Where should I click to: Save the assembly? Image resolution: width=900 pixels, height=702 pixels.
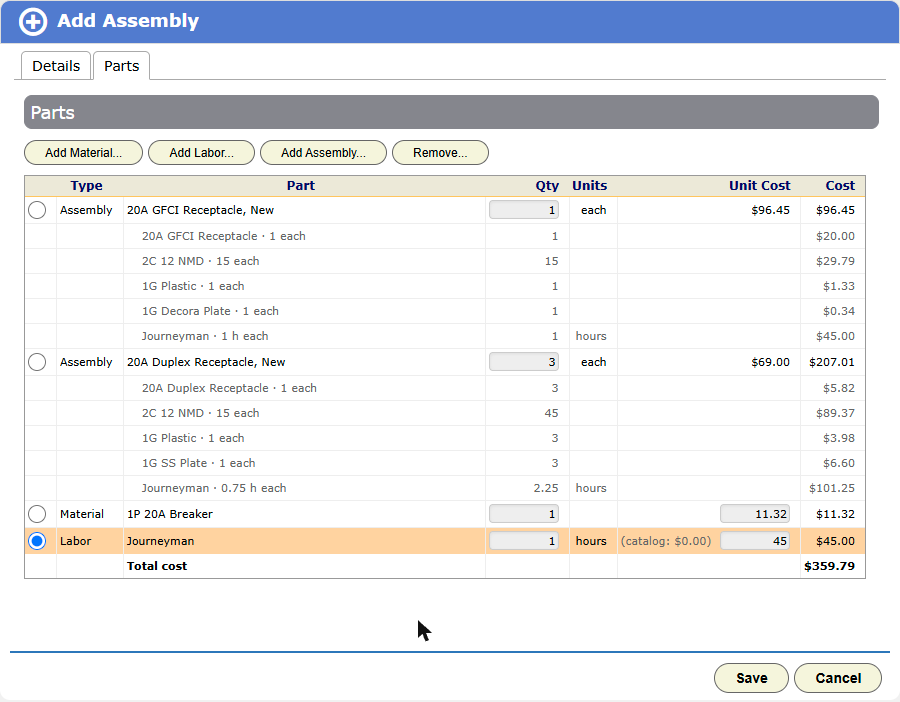751,678
